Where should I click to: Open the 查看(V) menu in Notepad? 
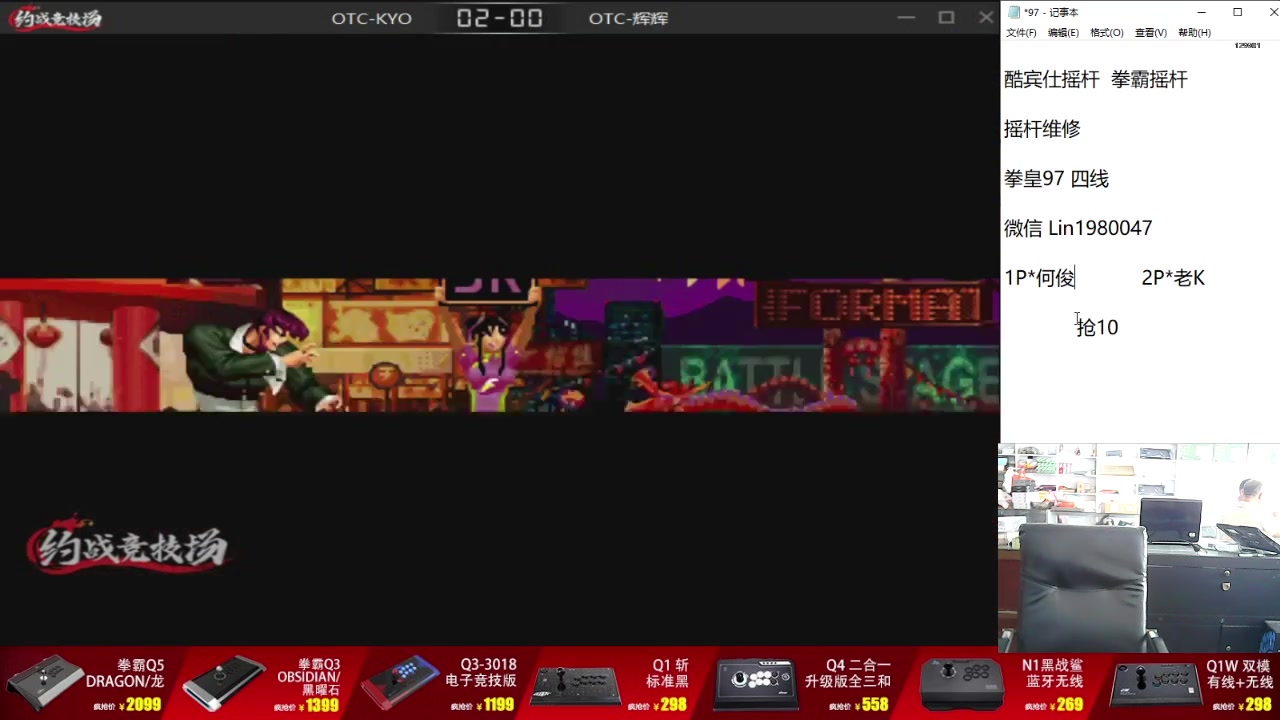coord(1150,33)
